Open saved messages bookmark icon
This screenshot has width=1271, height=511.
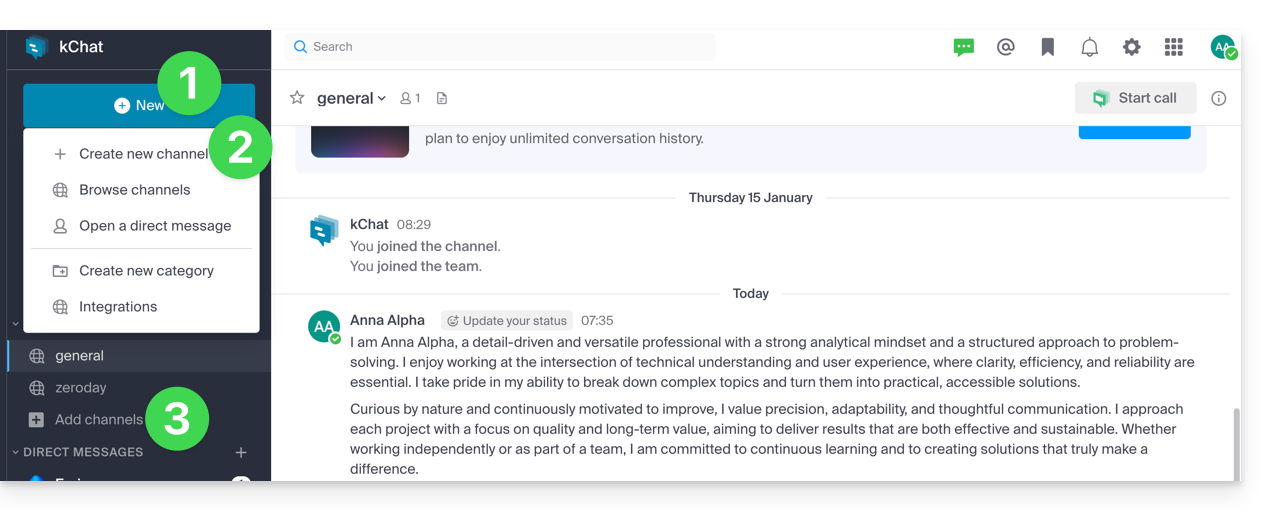click(1048, 47)
